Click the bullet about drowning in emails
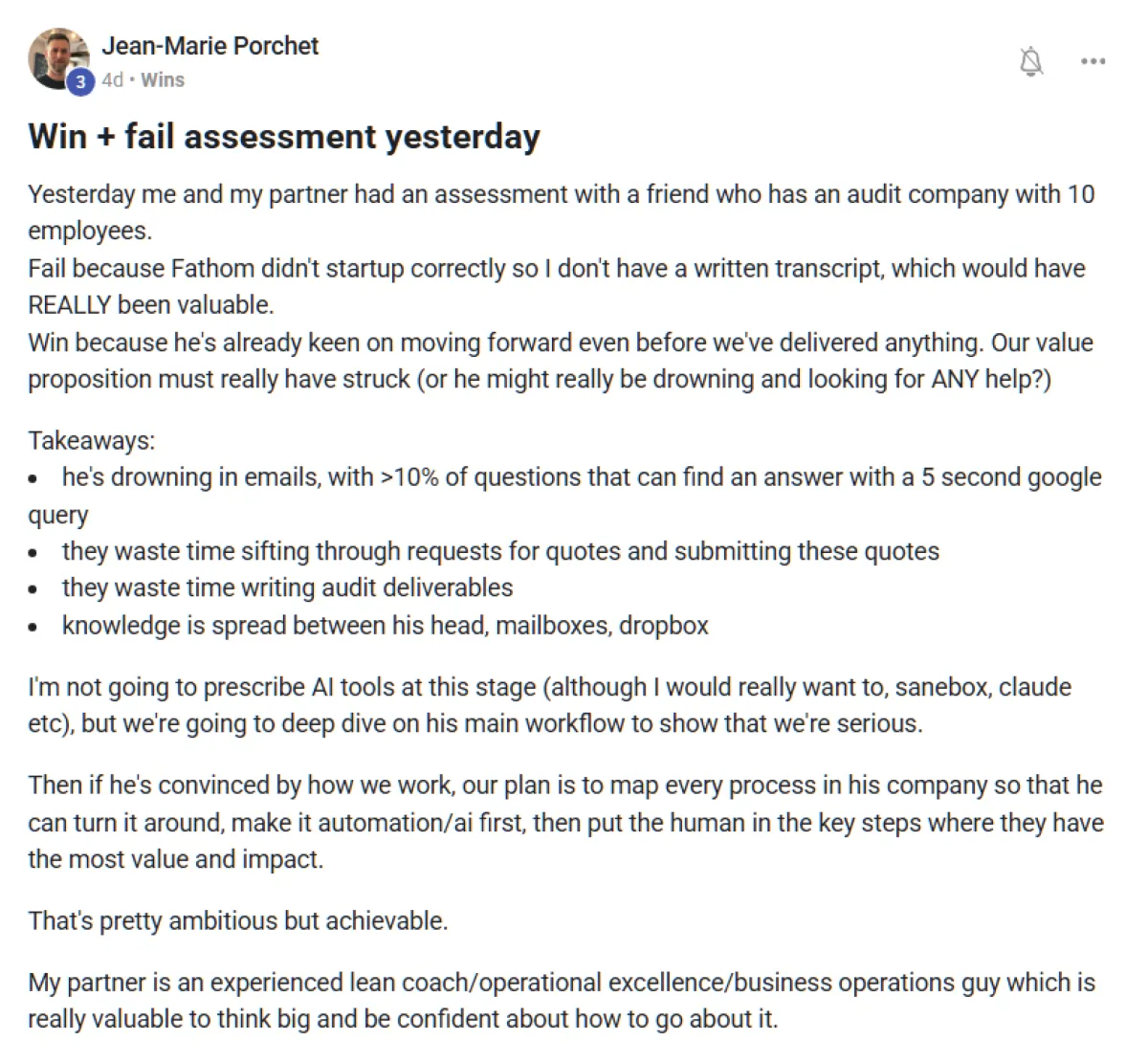 (x=565, y=496)
